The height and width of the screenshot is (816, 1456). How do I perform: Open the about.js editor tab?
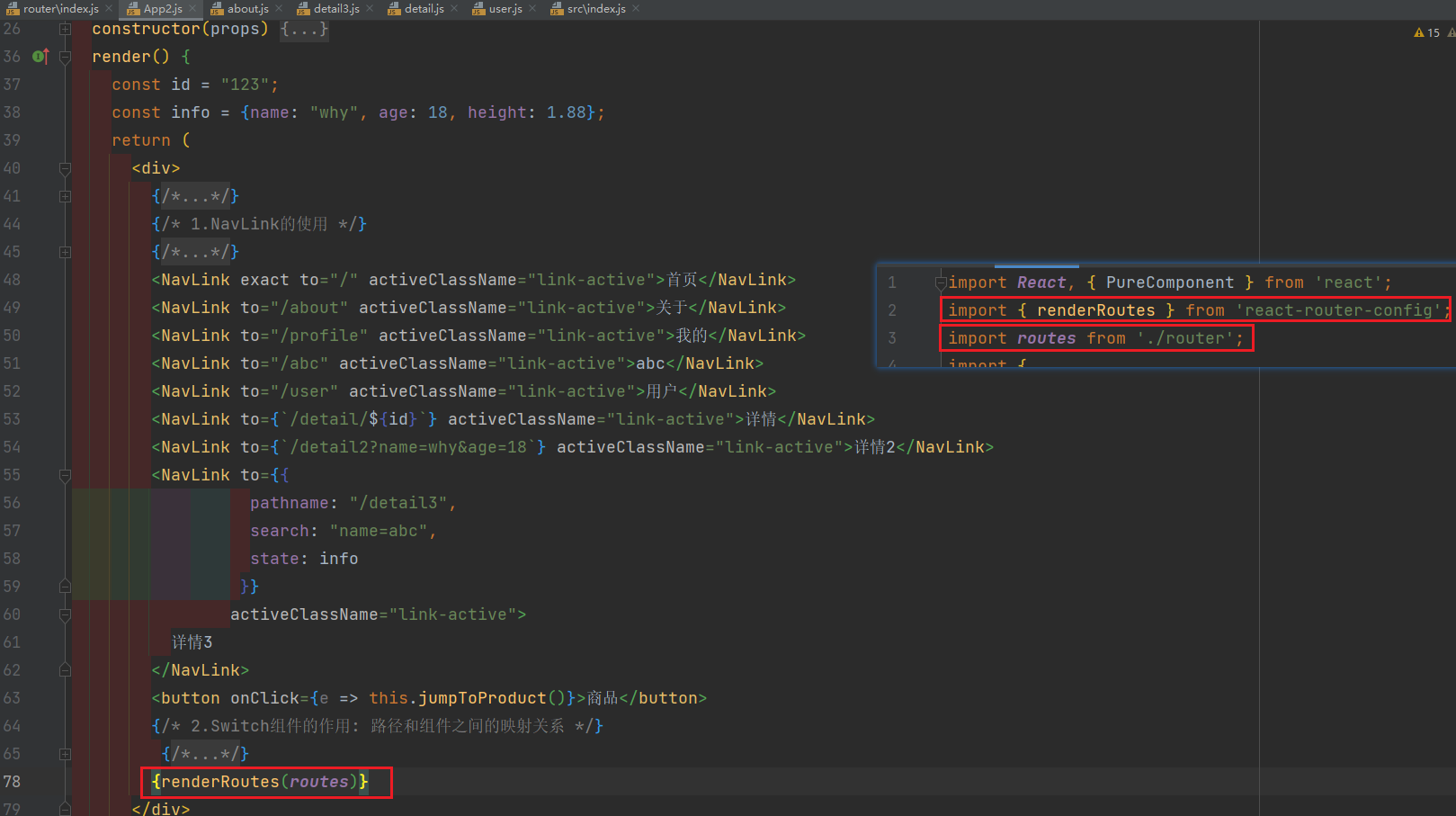(247, 9)
